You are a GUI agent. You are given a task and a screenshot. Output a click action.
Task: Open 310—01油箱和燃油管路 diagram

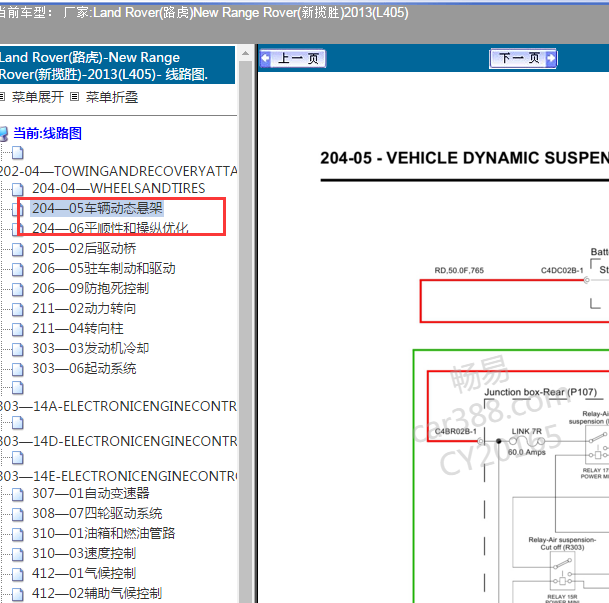[104, 533]
